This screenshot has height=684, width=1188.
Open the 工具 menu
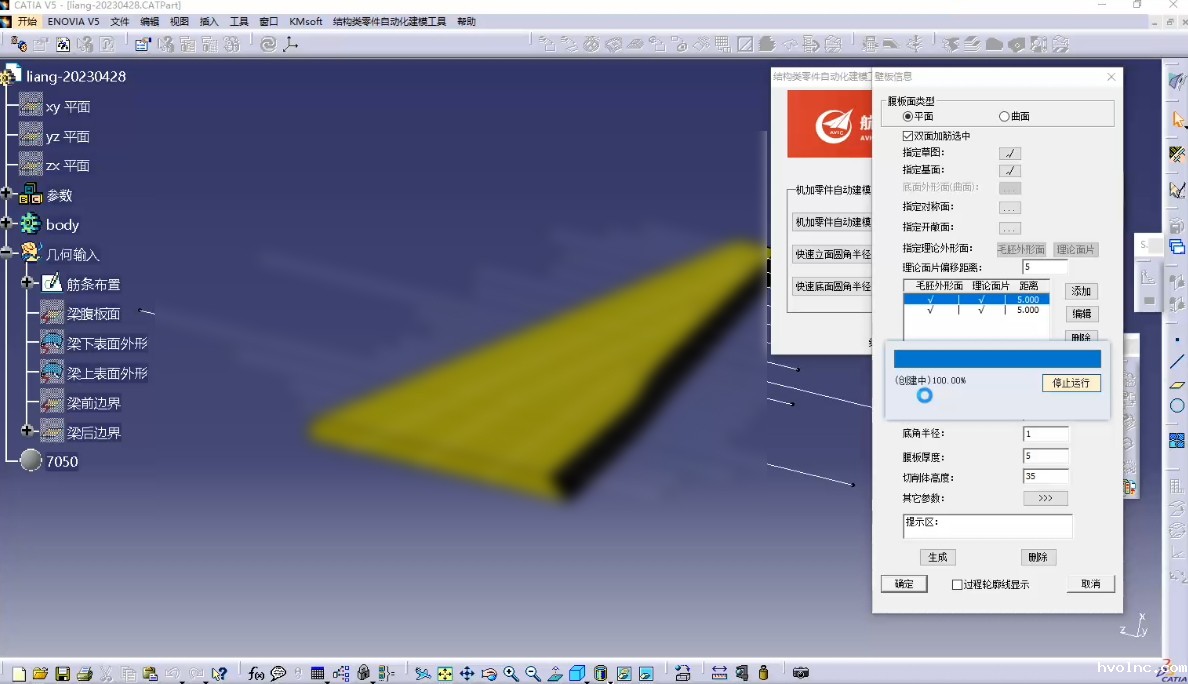tap(239, 21)
